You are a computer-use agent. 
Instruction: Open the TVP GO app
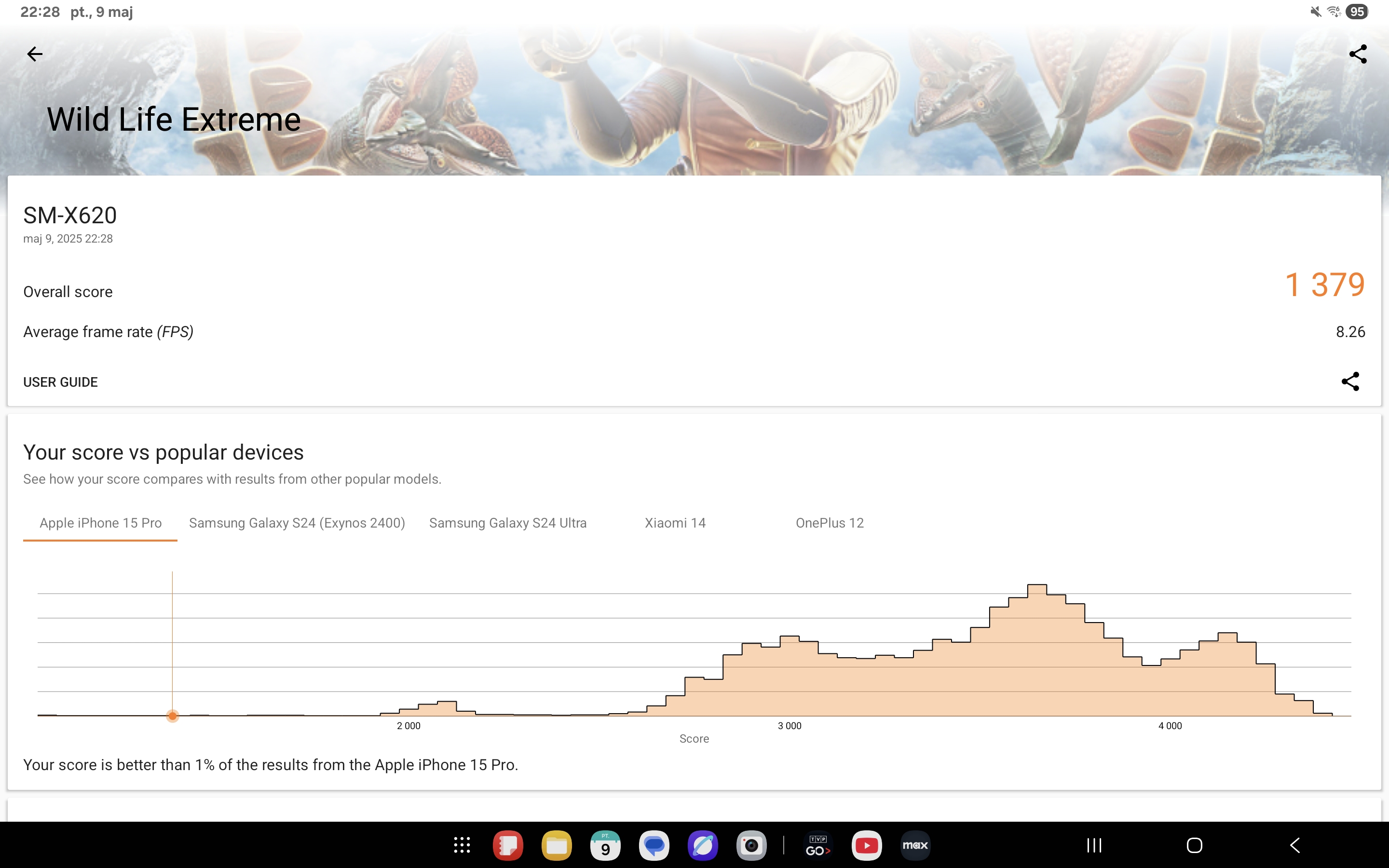coord(818,845)
